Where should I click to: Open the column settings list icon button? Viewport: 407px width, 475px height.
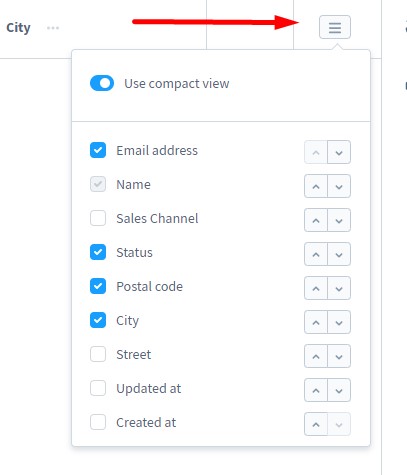click(335, 27)
